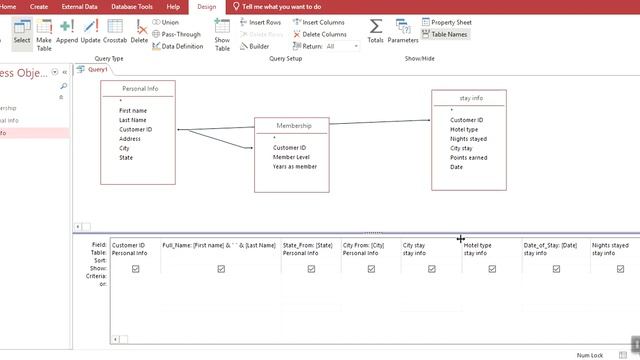This screenshot has width=640, height=360.
Task: Open the navigation pane options dropdown
Action: tap(55, 72)
